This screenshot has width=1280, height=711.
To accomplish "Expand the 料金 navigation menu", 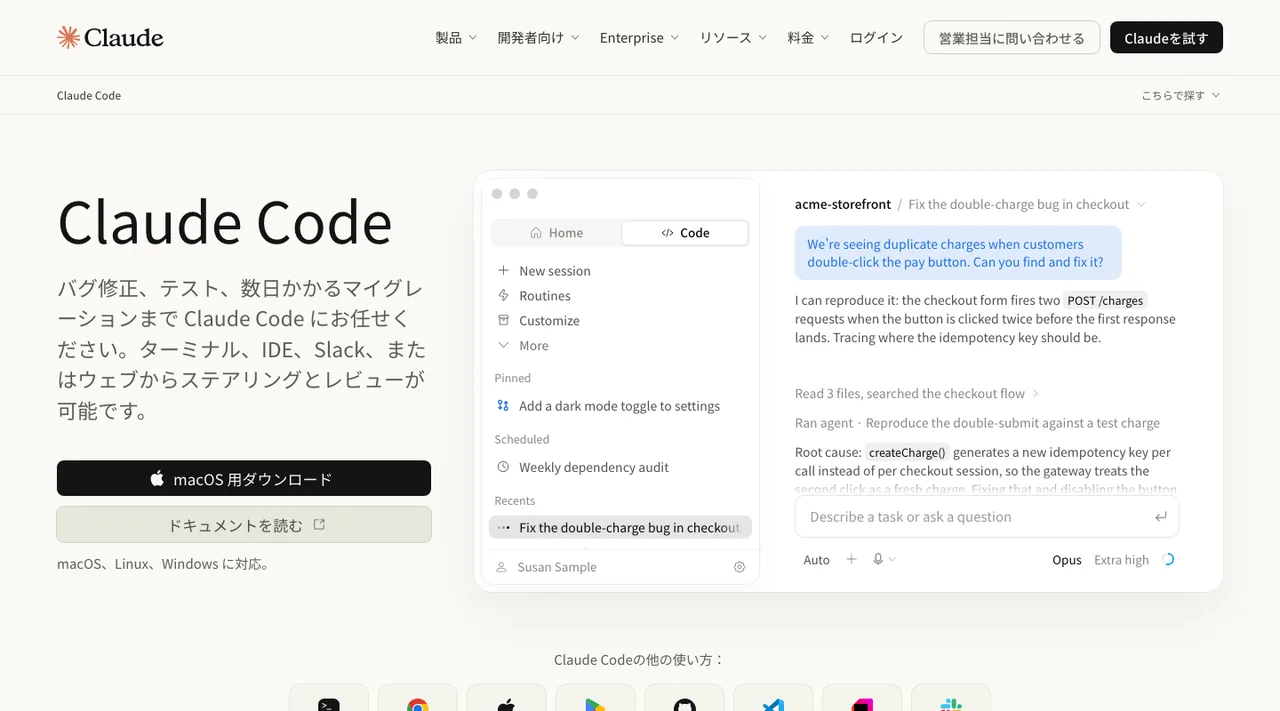I will [808, 38].
